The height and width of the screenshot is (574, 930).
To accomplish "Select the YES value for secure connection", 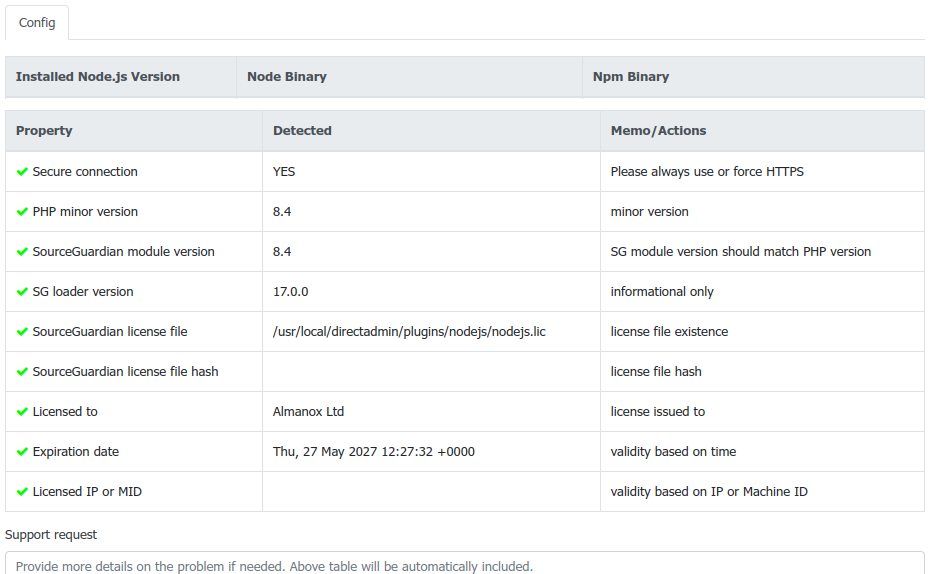I will [x=284, y=172].
